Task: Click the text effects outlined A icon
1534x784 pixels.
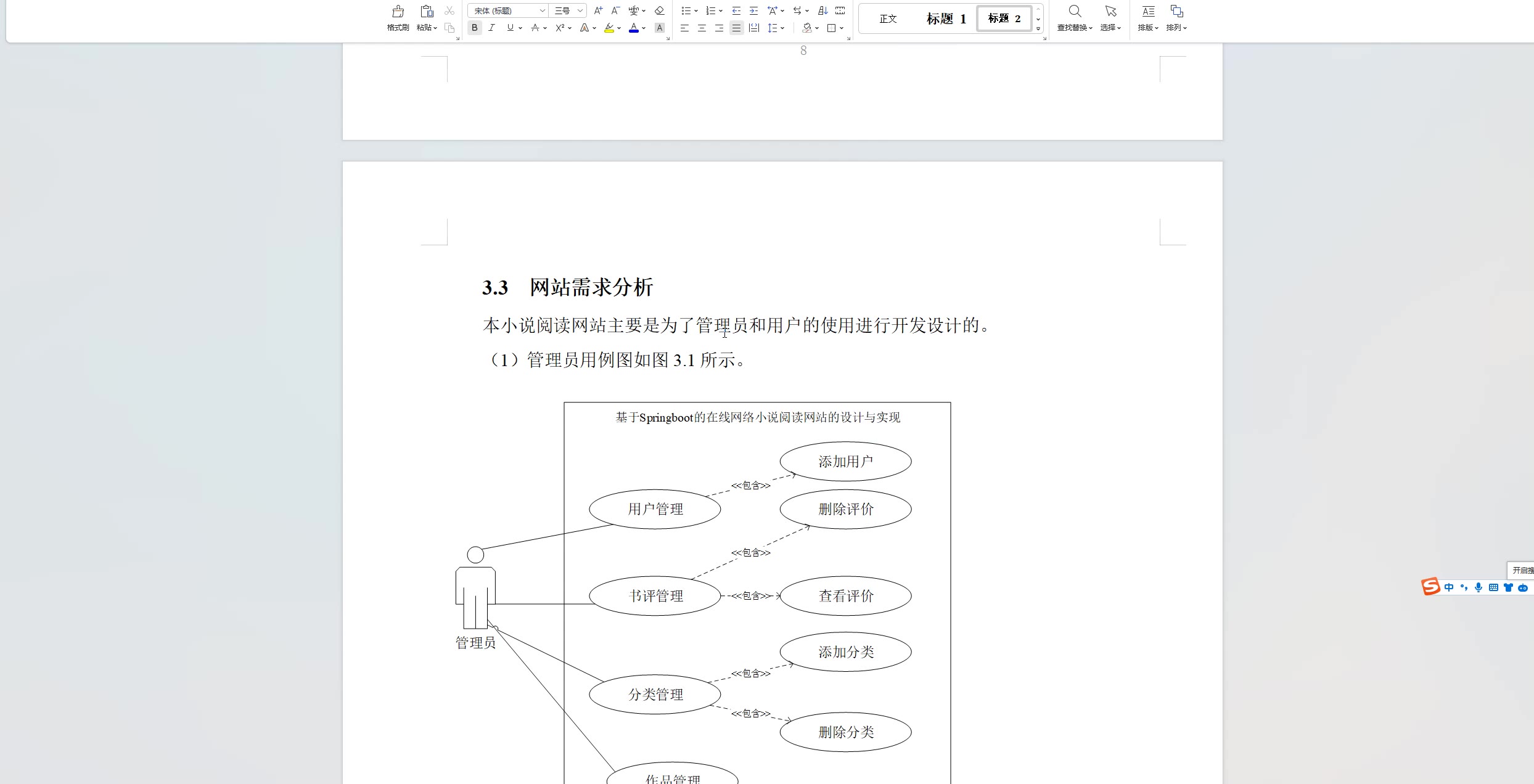Action: 584,28
